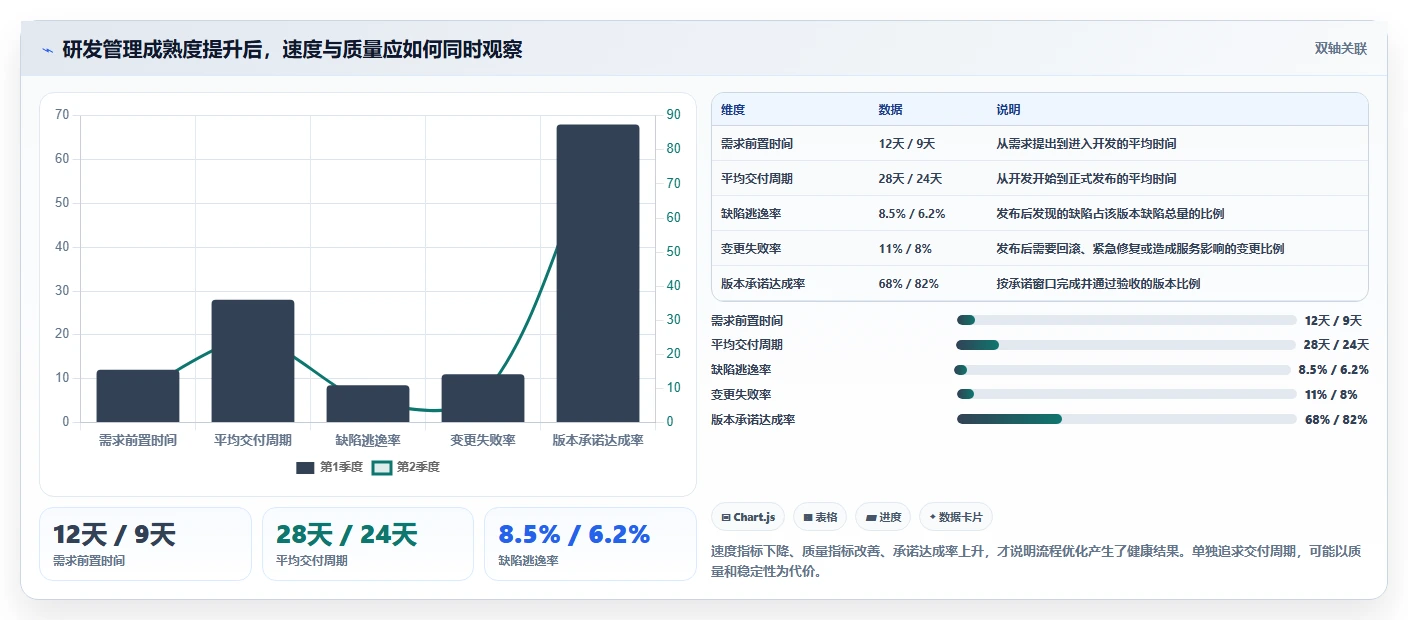Click the 平均交付周期 chart bar

pos(253,361)
